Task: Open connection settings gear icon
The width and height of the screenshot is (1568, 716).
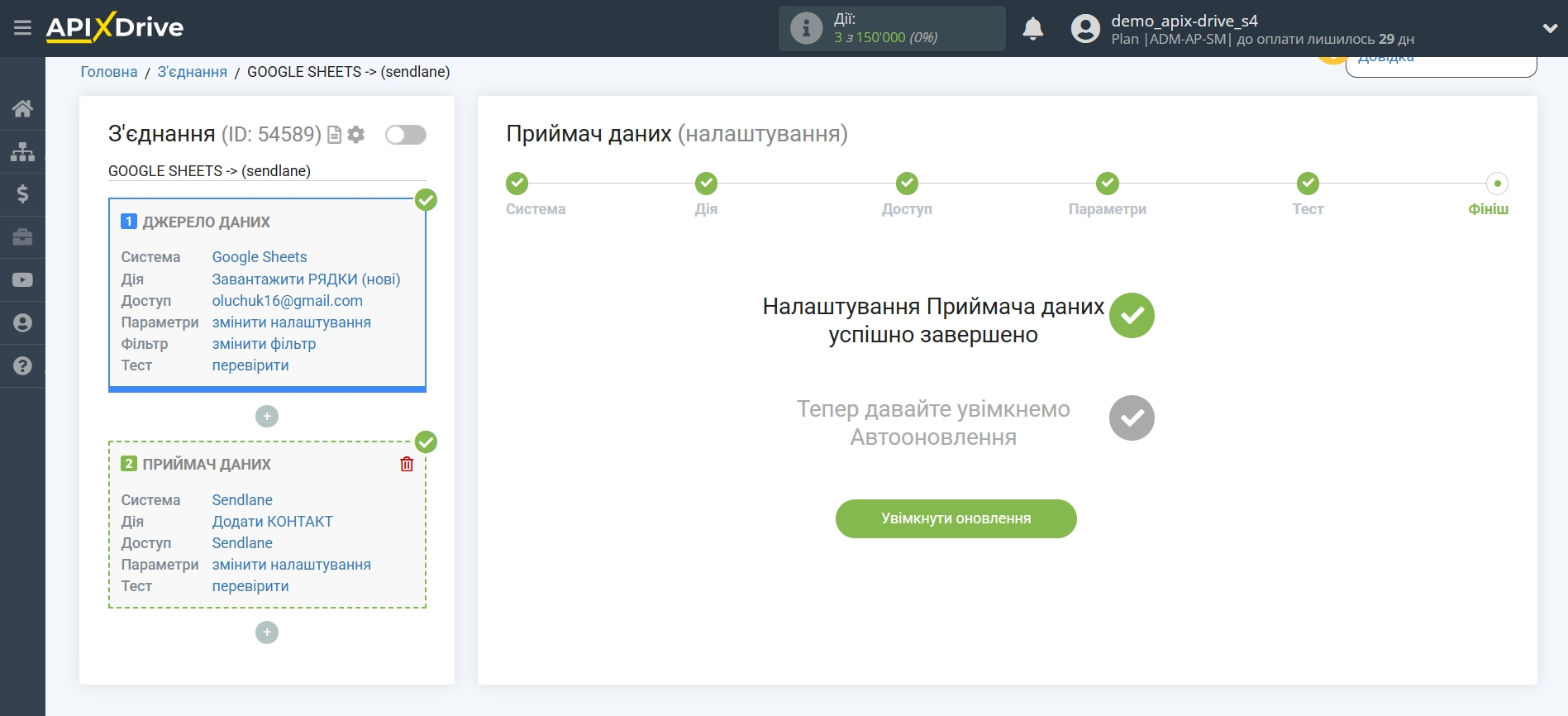Action: (x=356, y=135)
